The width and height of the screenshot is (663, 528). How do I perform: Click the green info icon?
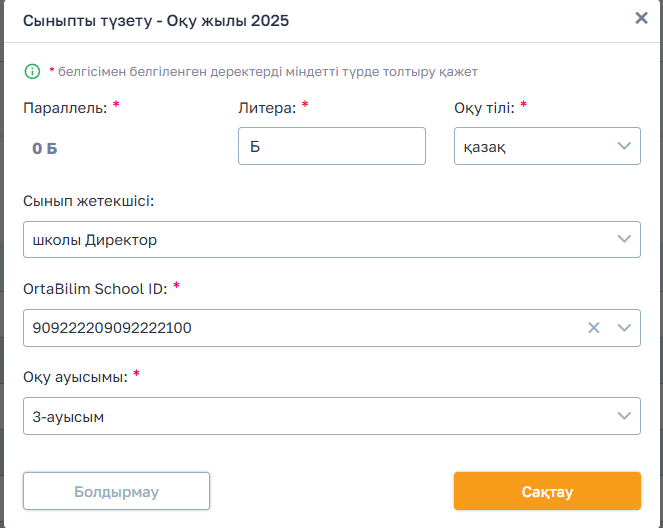pos(32,71)
